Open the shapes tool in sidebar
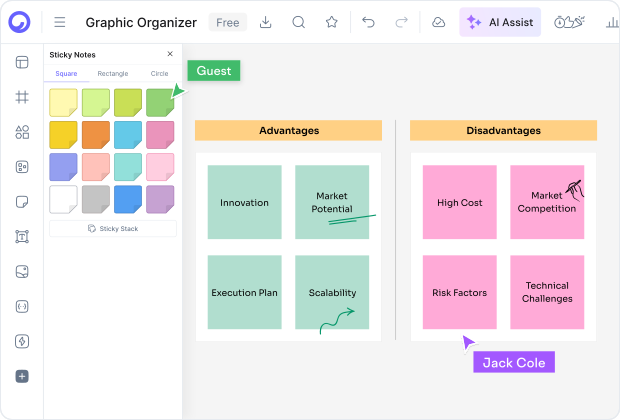Viewport: 620px width, 420px height. 22,132
